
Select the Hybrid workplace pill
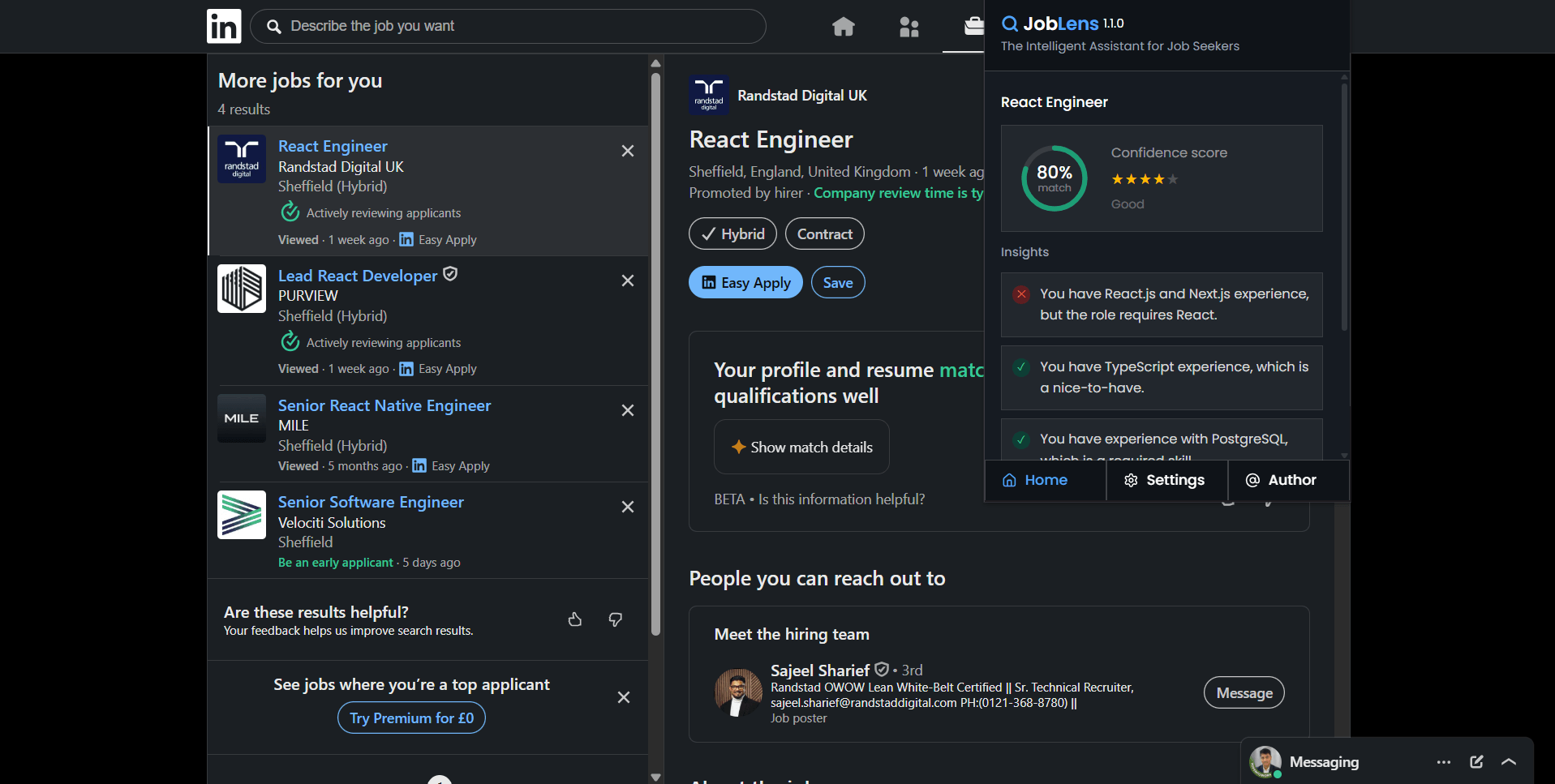pos(732,233)
